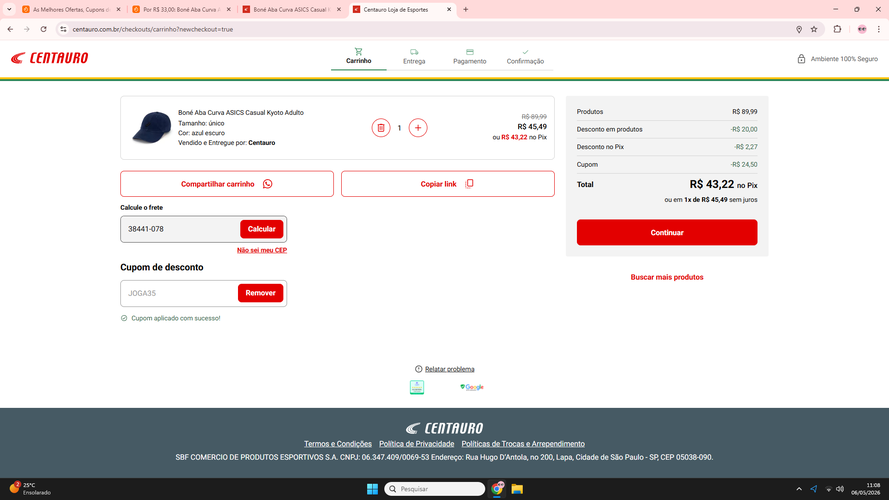Click the Centauro logo in the header
The image size is (889, 500).
pos(49,58)
